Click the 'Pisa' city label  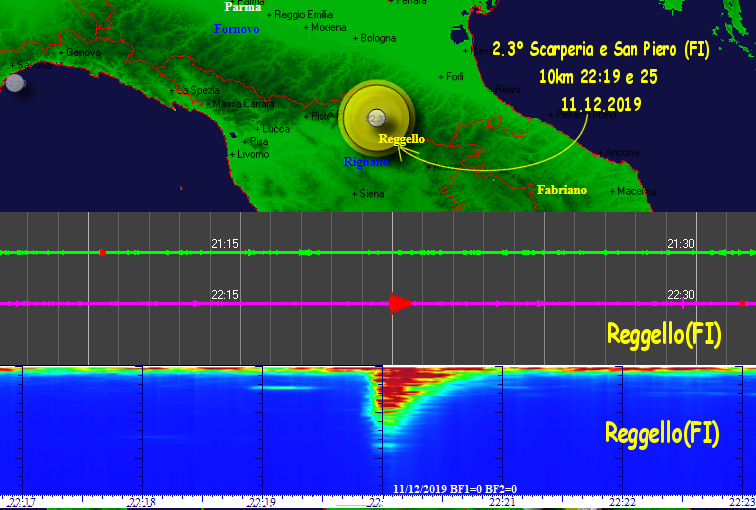coord(259,142)
